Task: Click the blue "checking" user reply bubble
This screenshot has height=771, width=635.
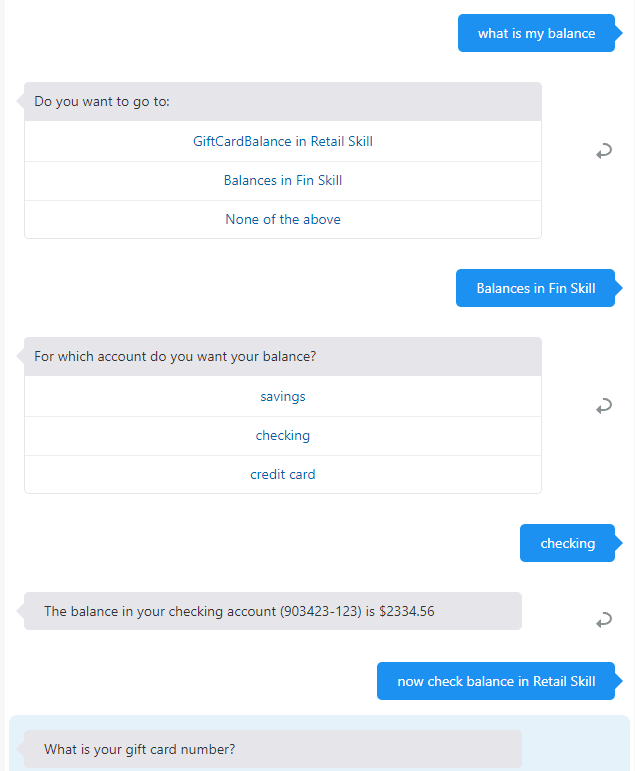Action: click(x=567, y=544)
